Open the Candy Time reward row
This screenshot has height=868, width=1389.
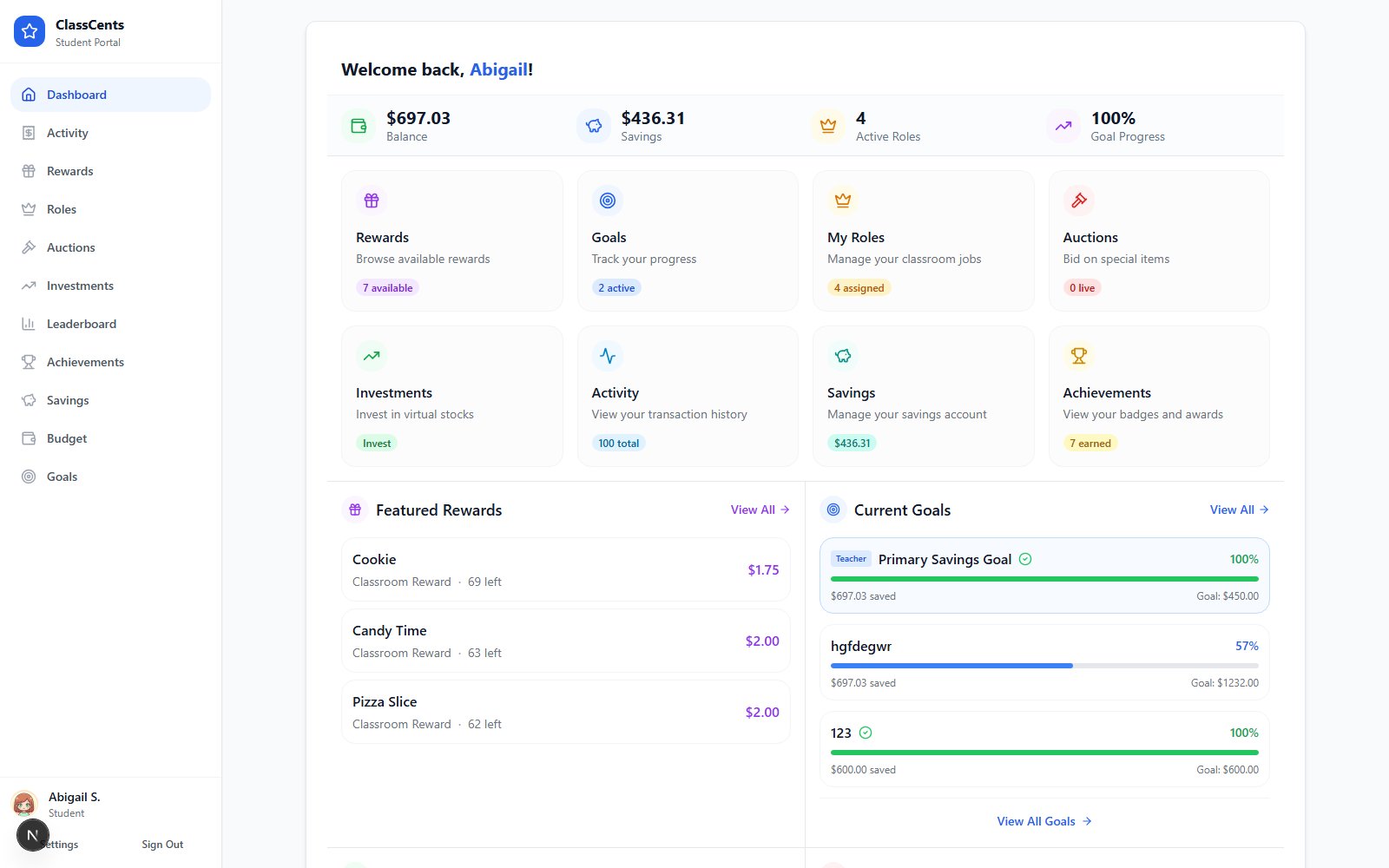566,641
